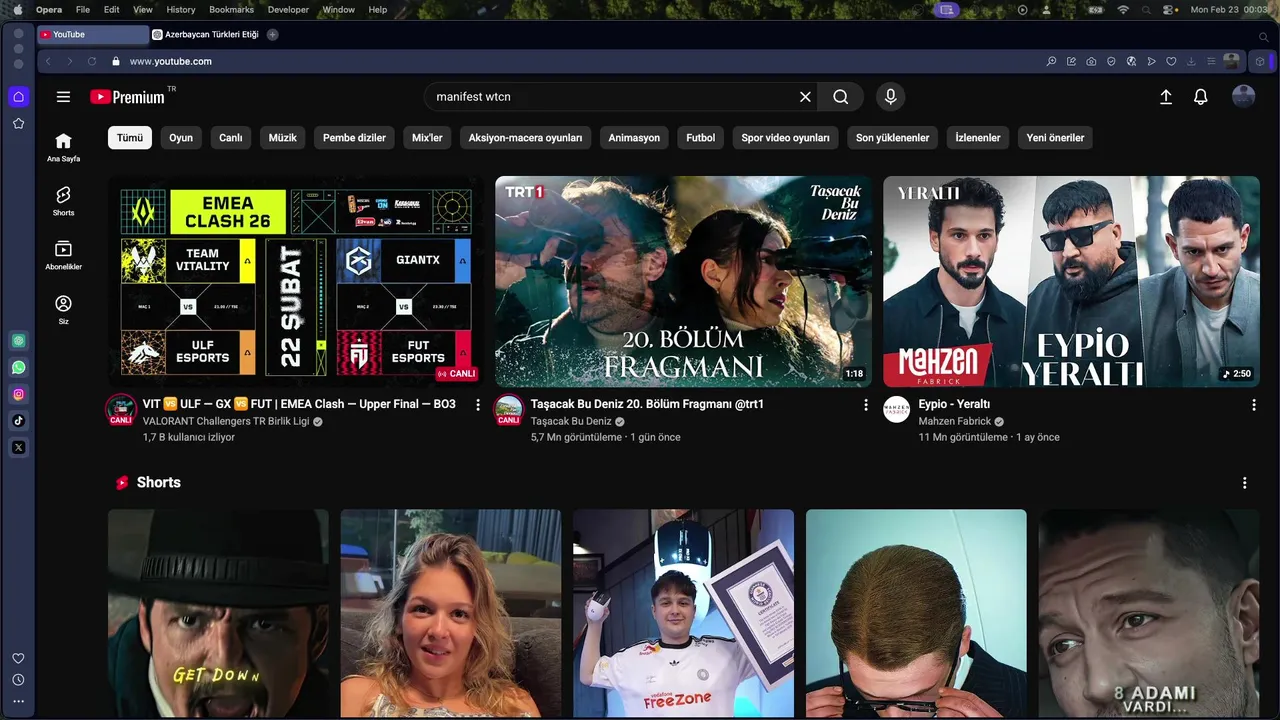The image size is (1280, 720).
Task: Open the Eypio Yeraltı video thumbnail
Action: click(1071, 281)
